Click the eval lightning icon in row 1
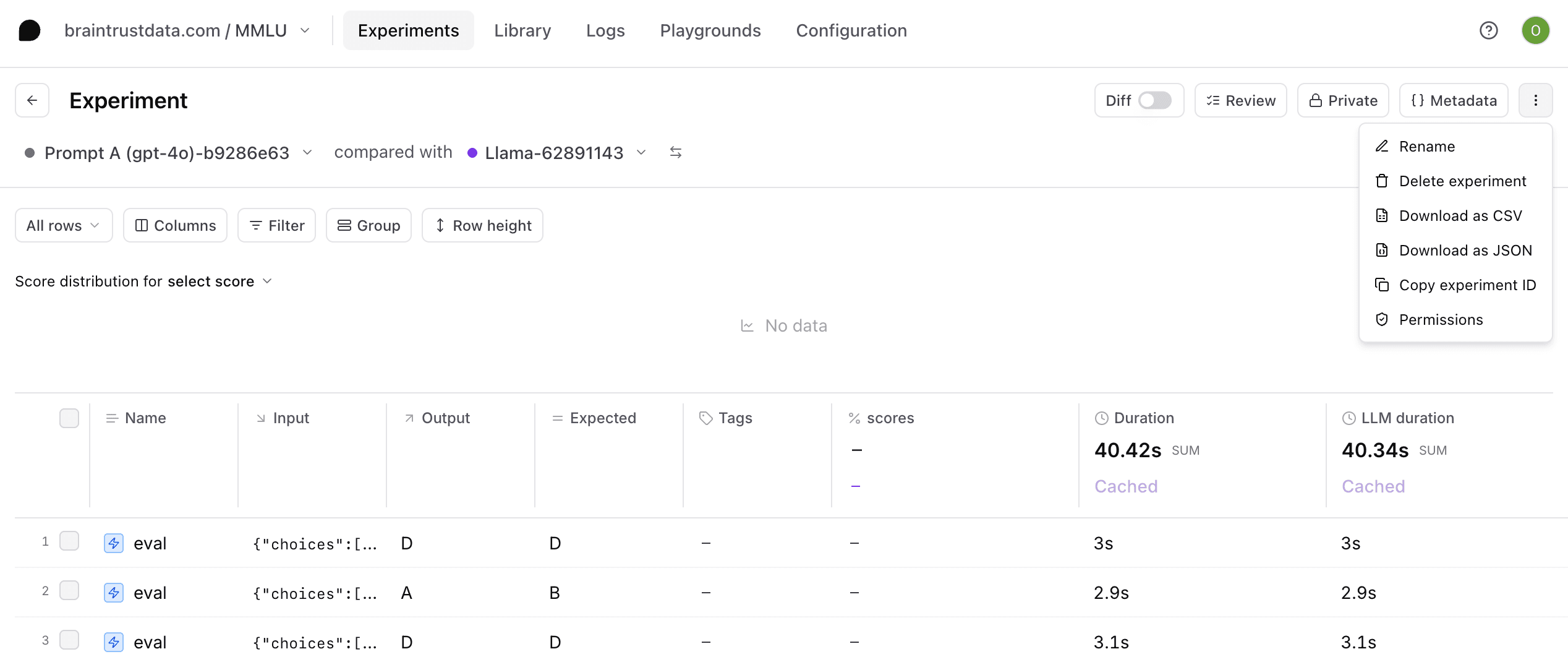Screen dimensions: 1568x662 pyautogui.click(x=114, y=543)
